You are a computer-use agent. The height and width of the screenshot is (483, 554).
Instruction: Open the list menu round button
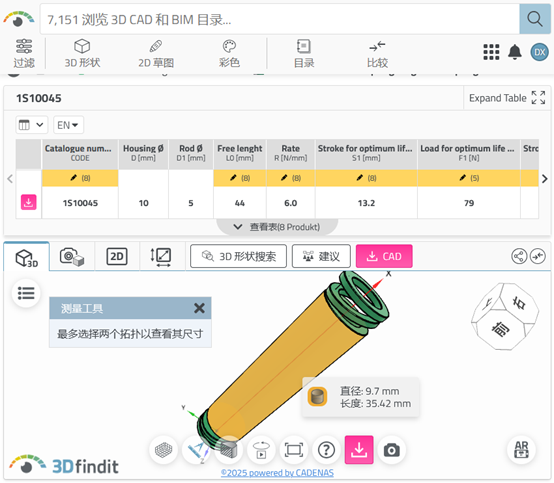coord(26,293)
